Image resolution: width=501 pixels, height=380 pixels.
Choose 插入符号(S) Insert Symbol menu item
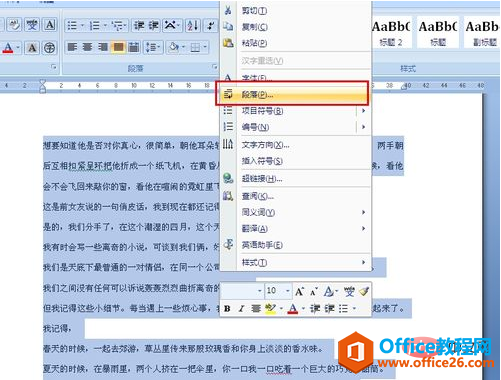pos(295,161)
